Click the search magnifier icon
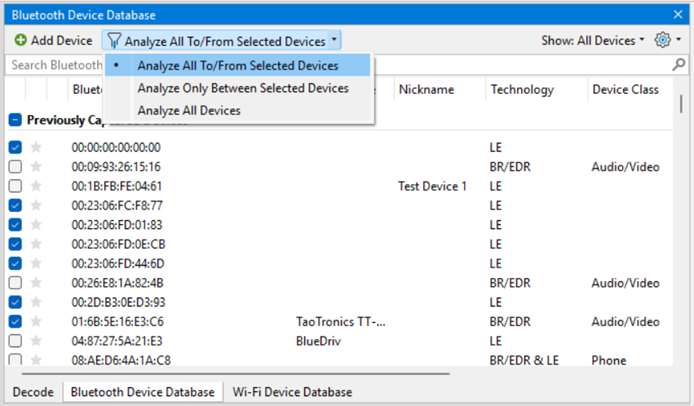 [x=679, y=65]
